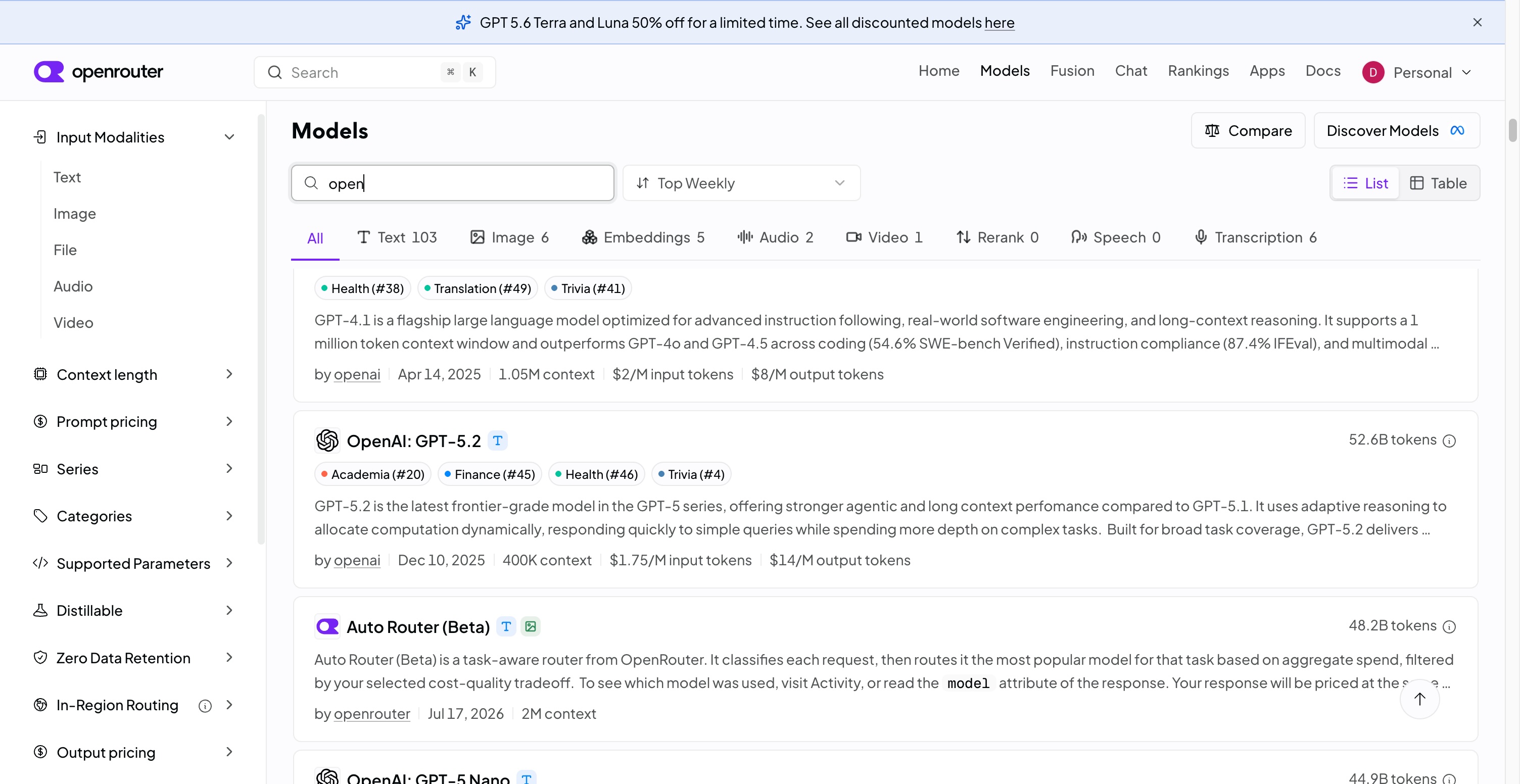Expand the Distillable filter
Image resolution: width=1520 pixels, height=784 pixels.
coord(134,611)
